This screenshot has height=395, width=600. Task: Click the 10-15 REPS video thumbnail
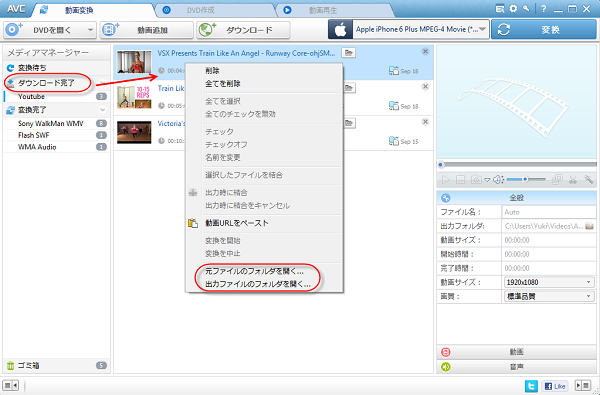tap(134, 97)
